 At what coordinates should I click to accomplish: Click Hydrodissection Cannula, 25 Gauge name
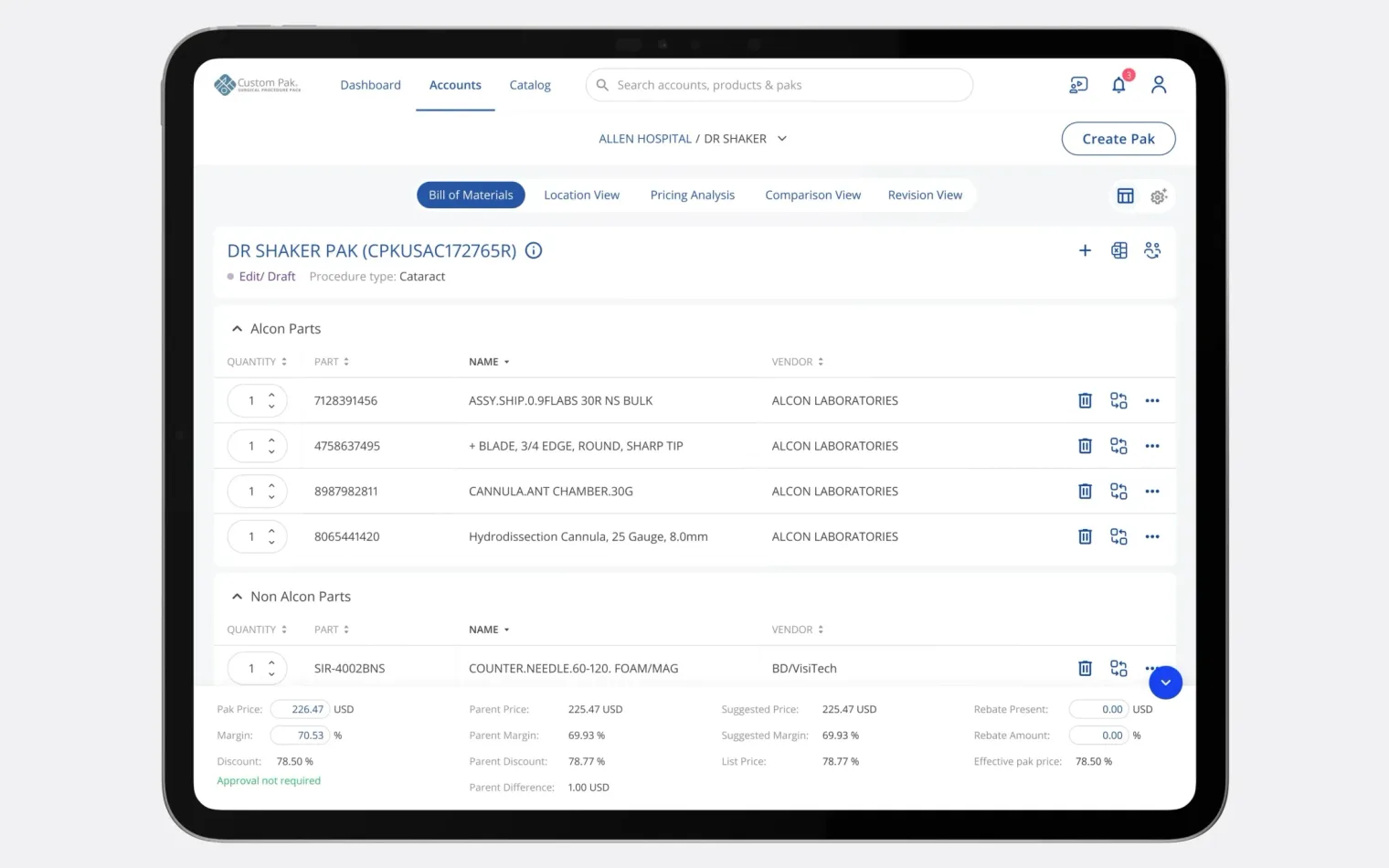(588, 537)
